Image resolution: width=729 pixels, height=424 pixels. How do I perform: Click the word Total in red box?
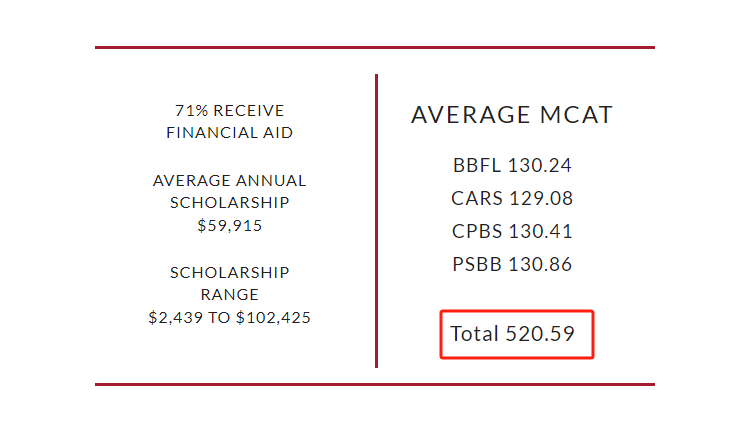pyautogui.click(x=474, y=334)
